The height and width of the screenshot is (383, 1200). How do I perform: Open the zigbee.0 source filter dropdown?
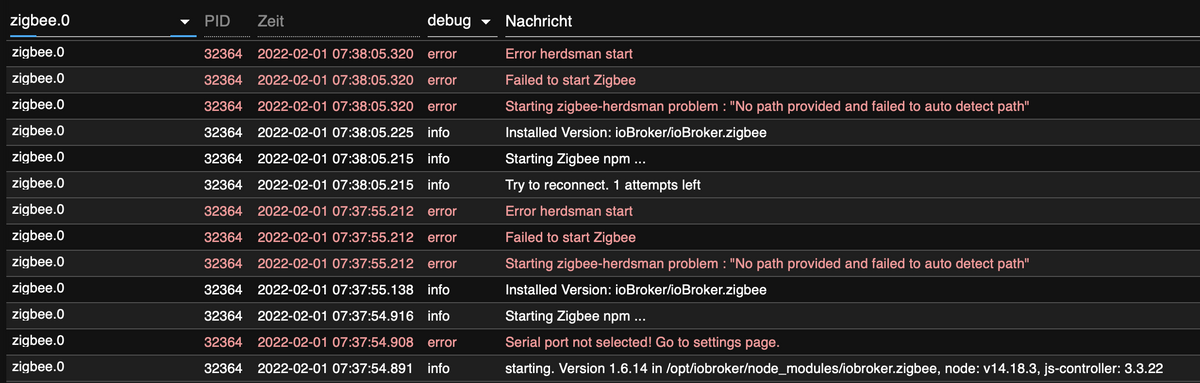(102, 21)
